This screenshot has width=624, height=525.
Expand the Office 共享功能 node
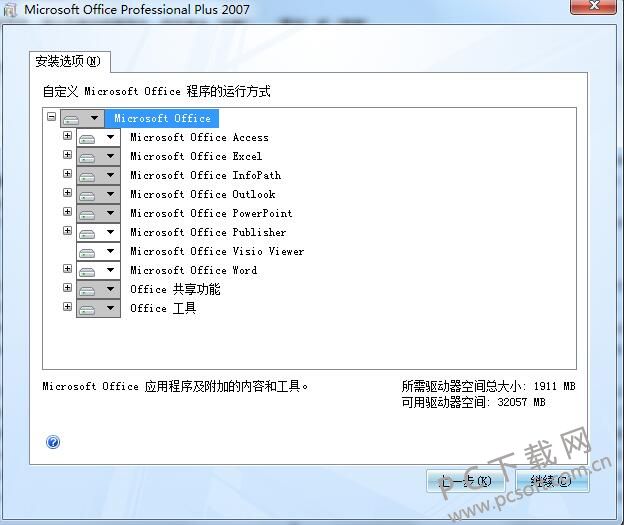[x=67, y=287]
